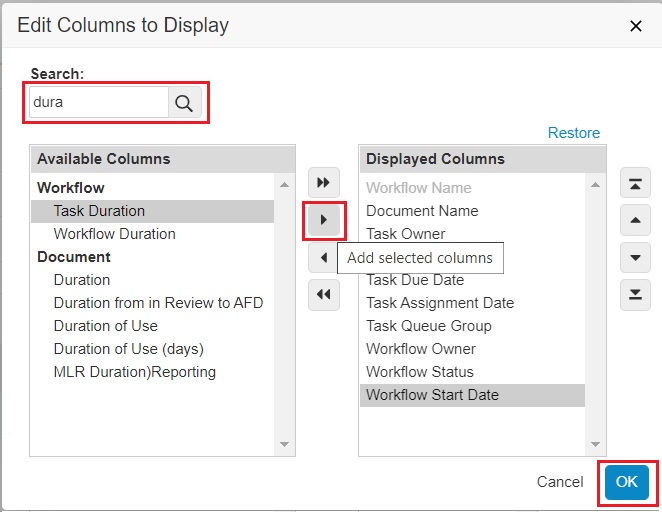Close the Edit Columns dialog

click(636, 26)
